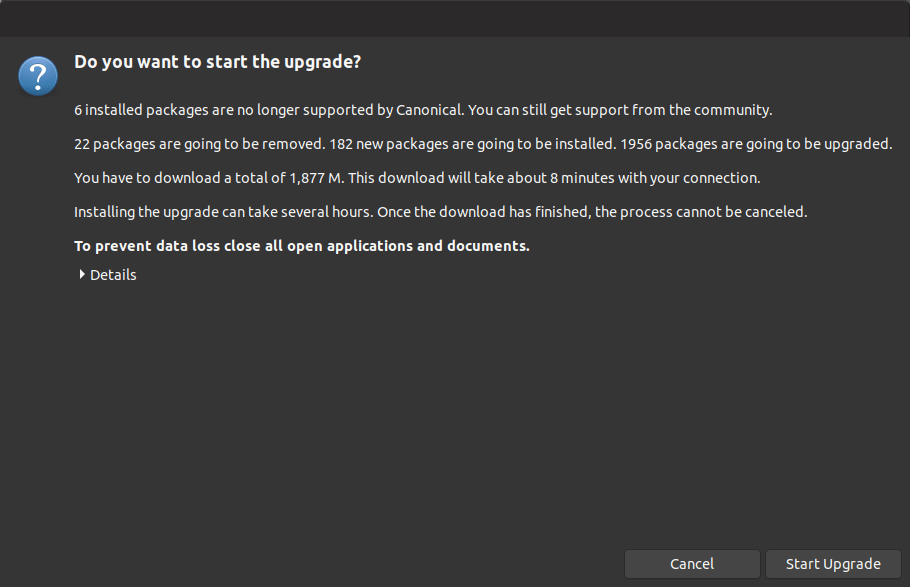Click the dark title bar of the dialog
The image size is (910, 587).
tap(455, 18)
